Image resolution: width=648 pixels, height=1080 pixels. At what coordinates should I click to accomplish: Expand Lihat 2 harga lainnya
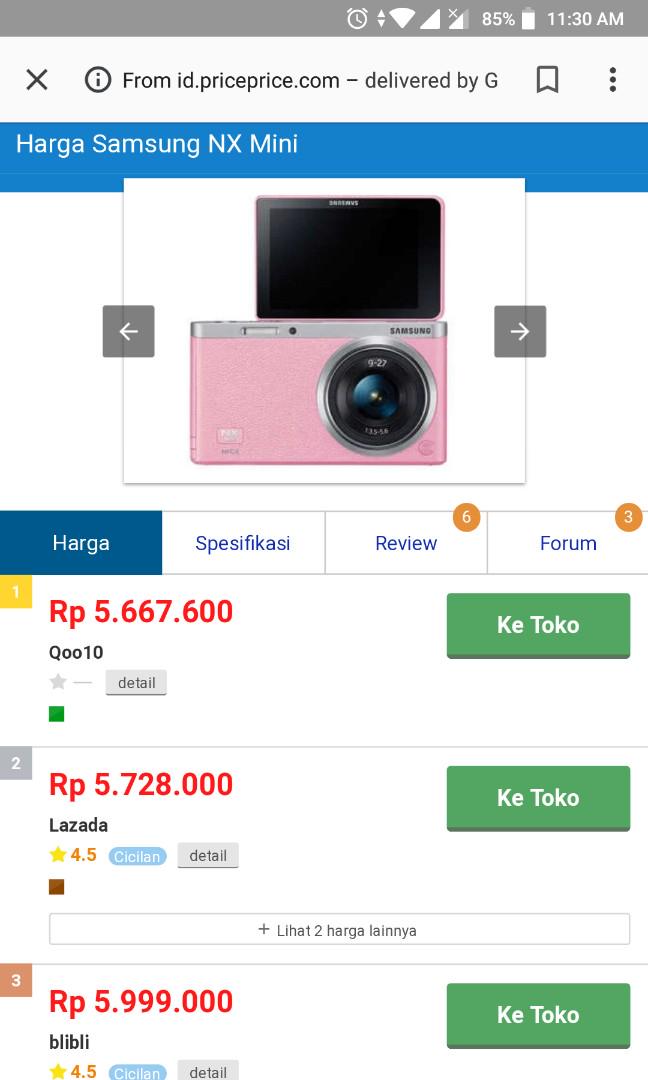[x=339, y=929]
